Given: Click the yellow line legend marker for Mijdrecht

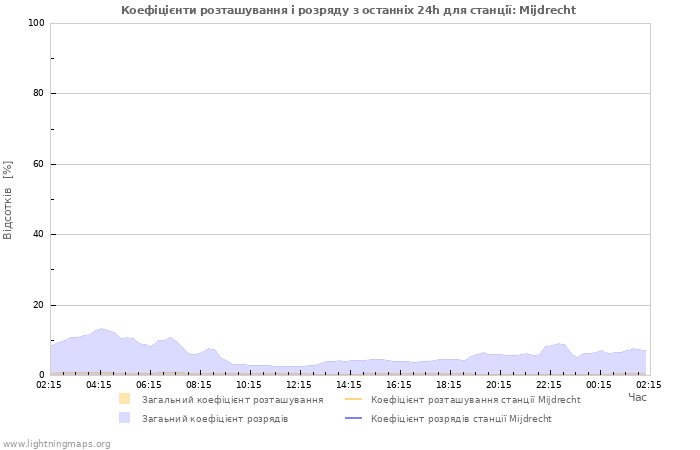Looking at the screenshot, I should 353,399.
